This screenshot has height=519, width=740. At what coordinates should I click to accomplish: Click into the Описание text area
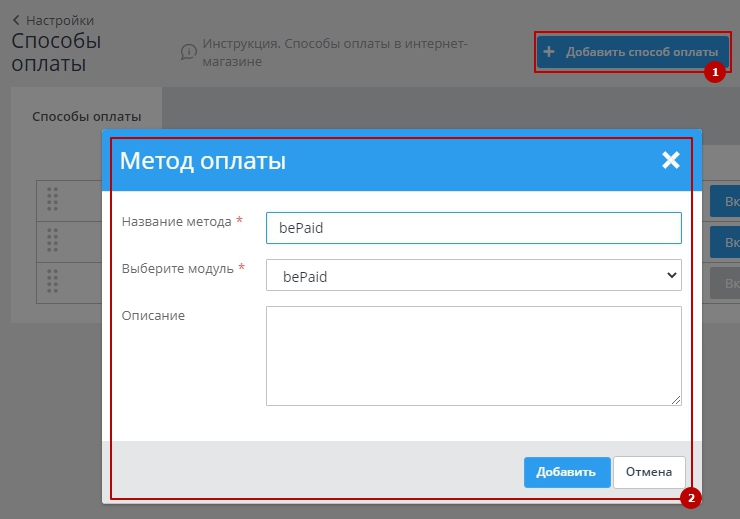pyautogui.click(x=473, y=355)
